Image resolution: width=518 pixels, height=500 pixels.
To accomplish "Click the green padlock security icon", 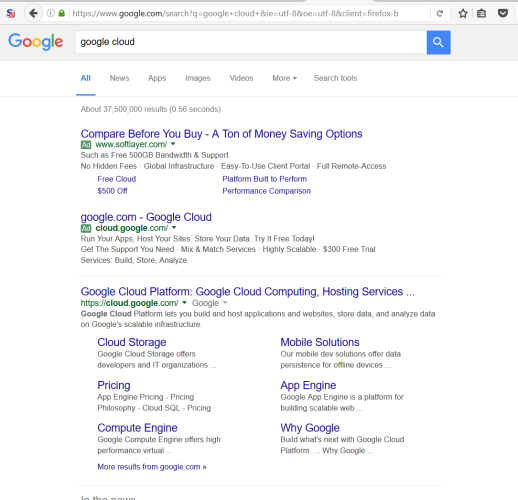I will coord(61,13).
